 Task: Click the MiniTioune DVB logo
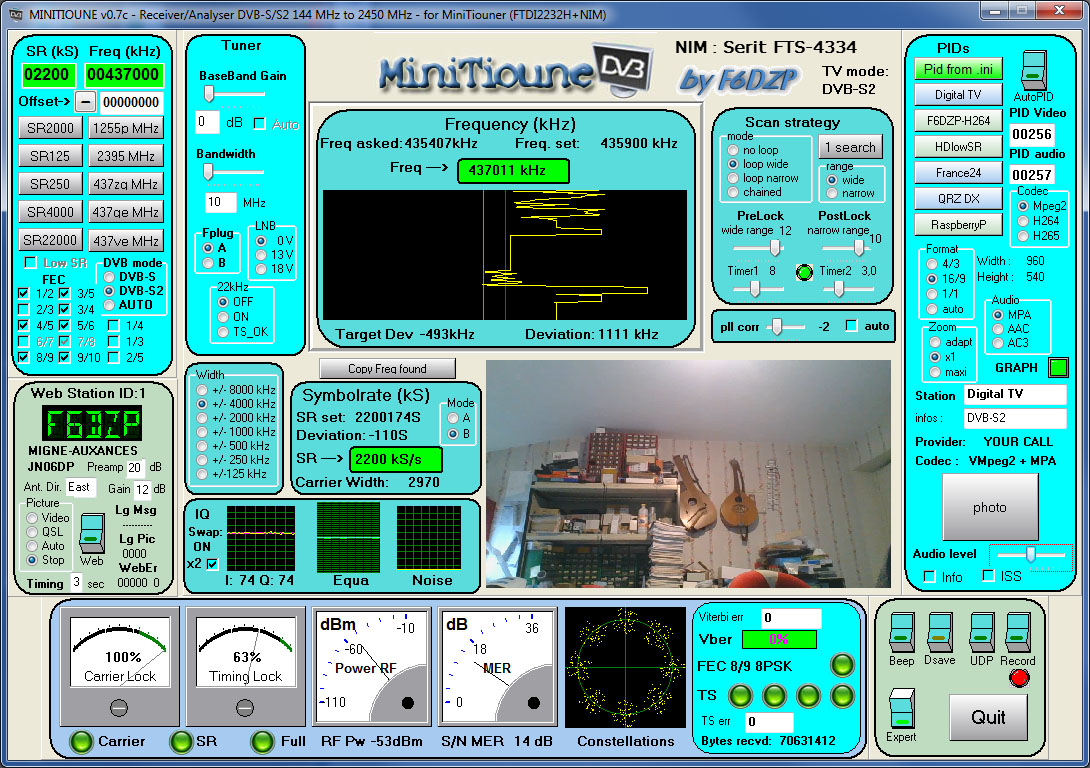[x=516, y=71]
